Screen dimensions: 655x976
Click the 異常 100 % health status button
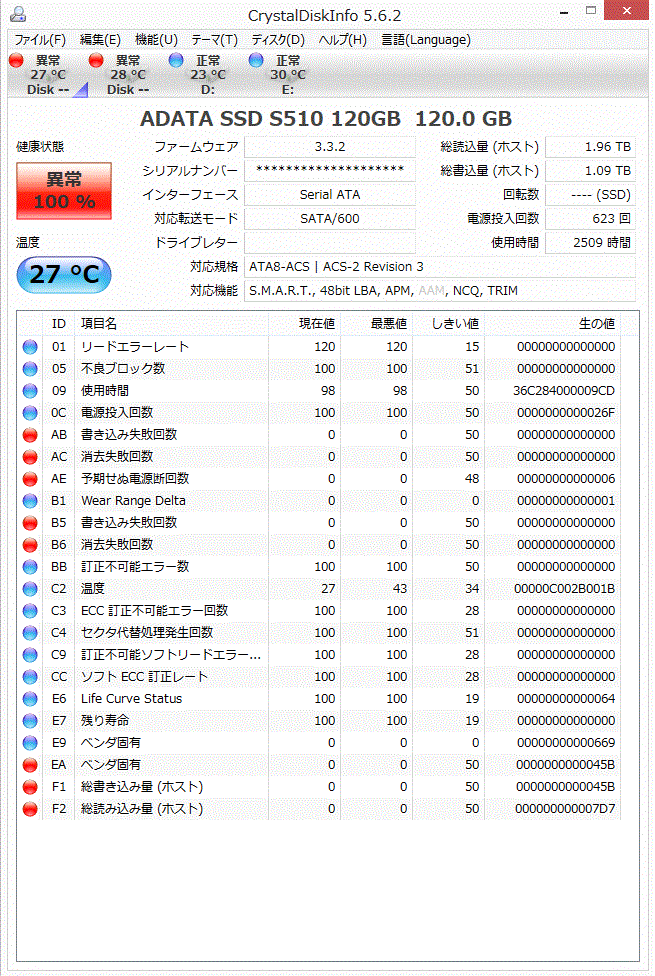click(64, 191)
